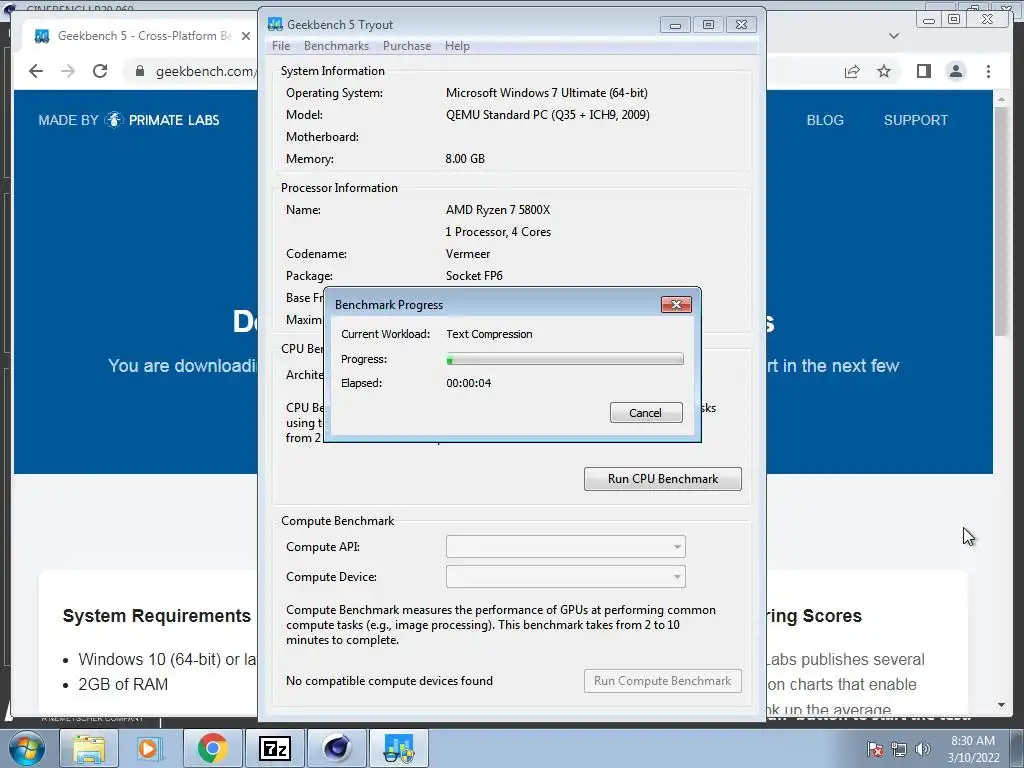Click the geekbench.com address bar
Viewport: 1024px width, 768px height.
click(x=205, y=71)
